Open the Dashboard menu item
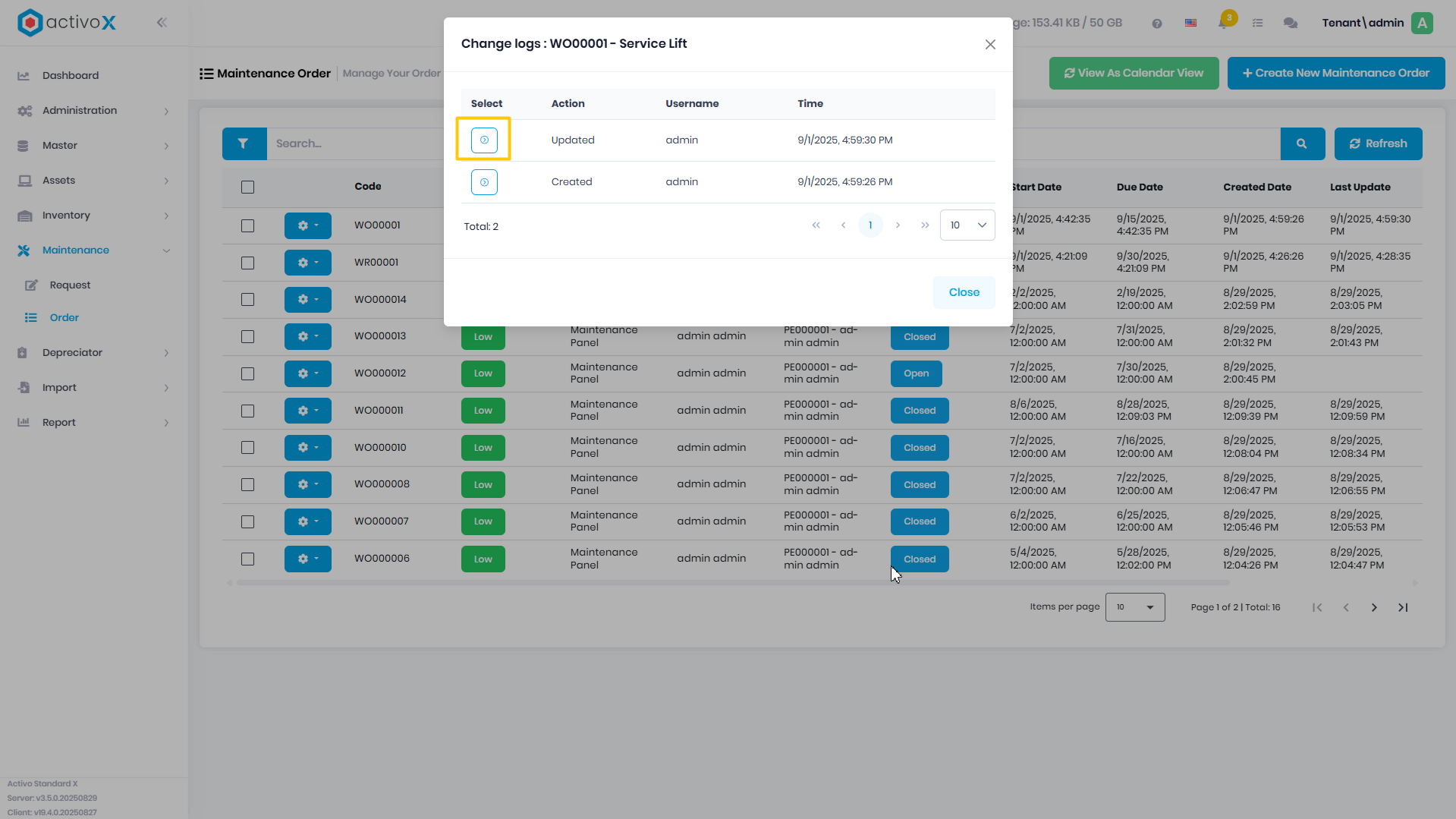 71,76
